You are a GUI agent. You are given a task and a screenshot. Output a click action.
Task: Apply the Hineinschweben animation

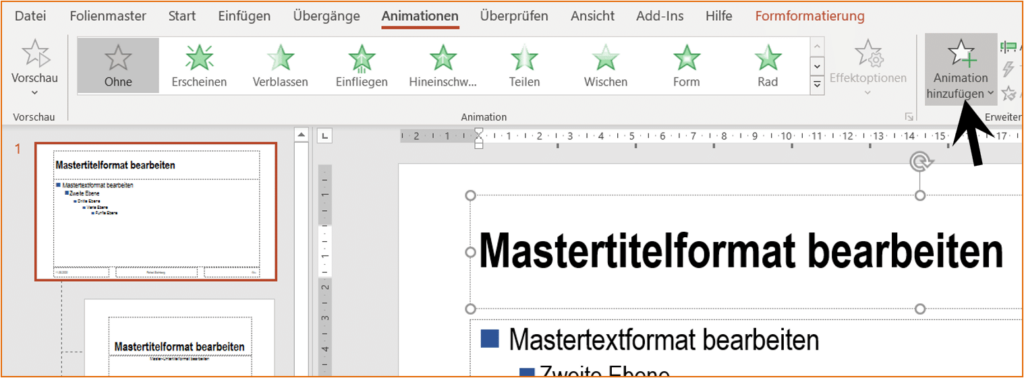point(443,65)
